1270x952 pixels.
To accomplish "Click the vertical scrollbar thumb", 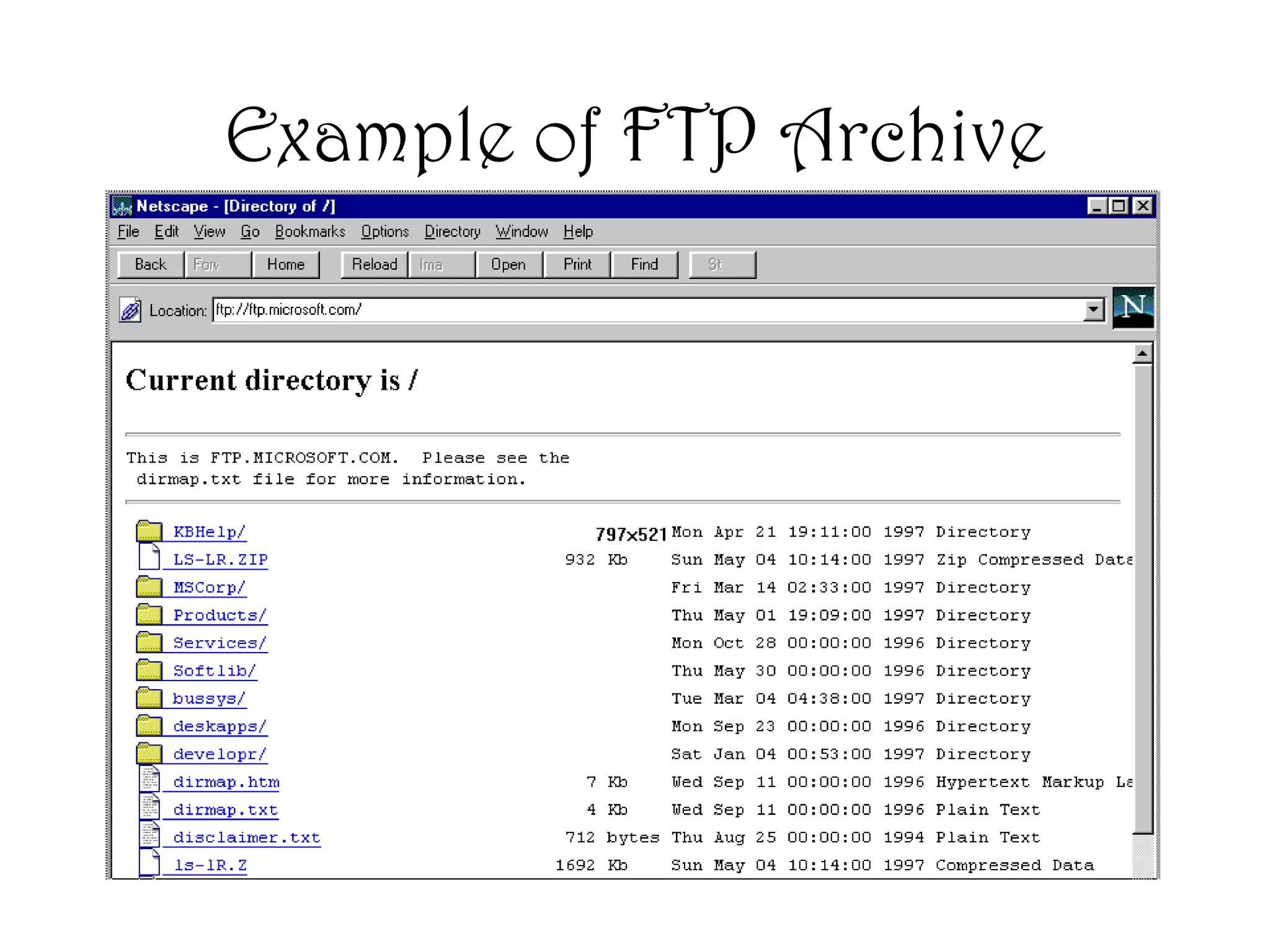I will pyautogui.click(x=1143, y=599).
